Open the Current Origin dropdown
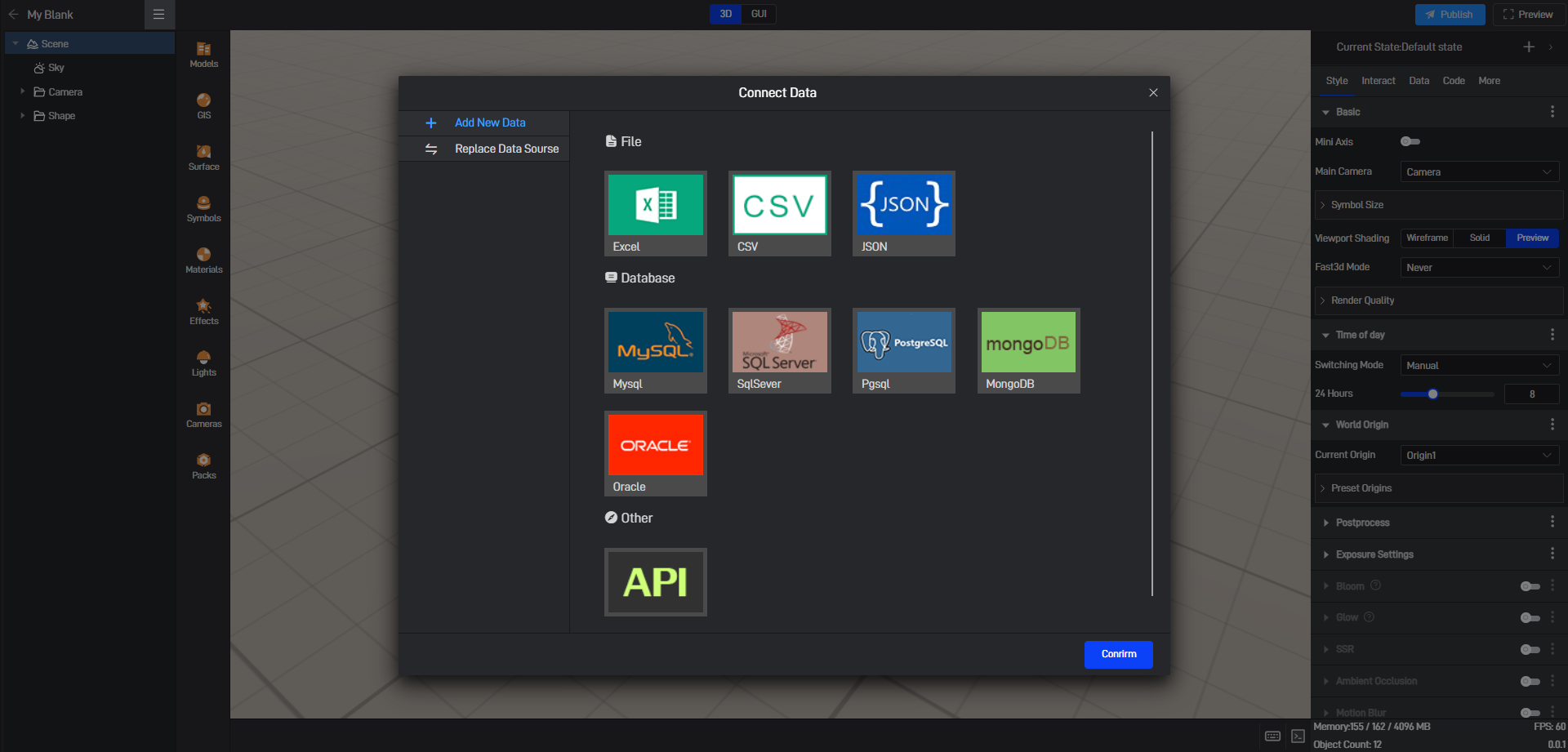Image resolution: width=1568 pixels, height=752 pixels. click(x=1480, y=456)
